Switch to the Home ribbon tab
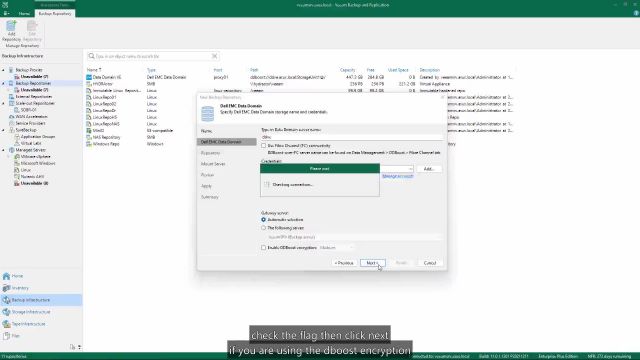Screen dimensions: 640x360 (24, 13)
